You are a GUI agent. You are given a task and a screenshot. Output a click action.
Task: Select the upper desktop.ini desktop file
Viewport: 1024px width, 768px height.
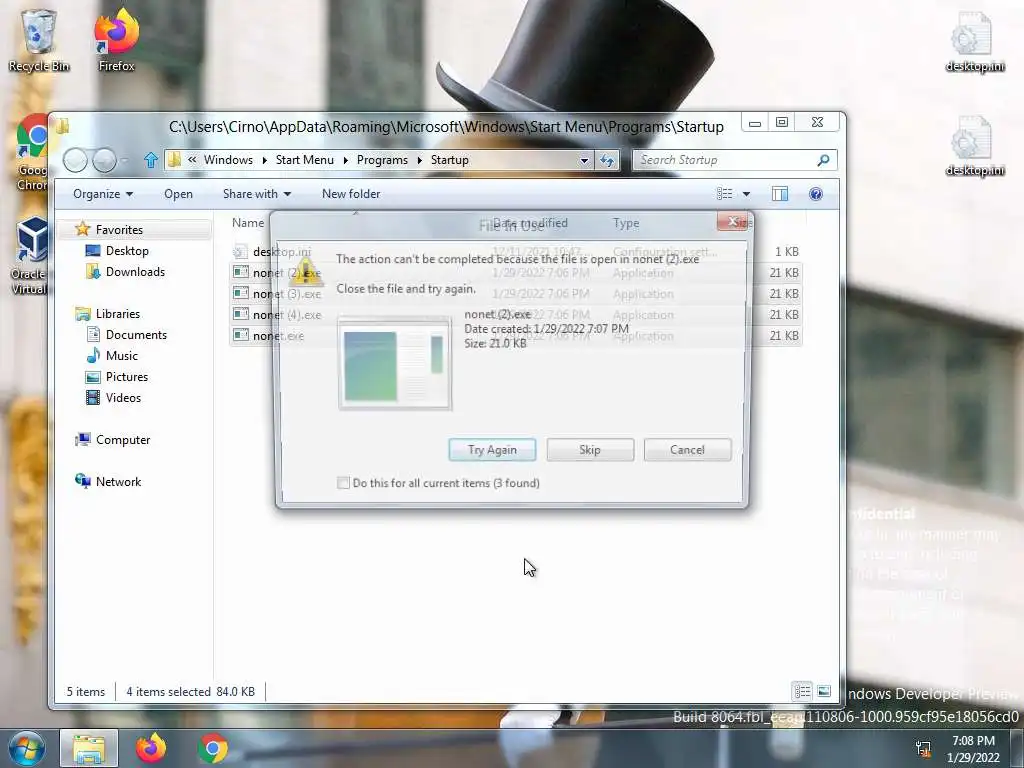click(974, 42)
